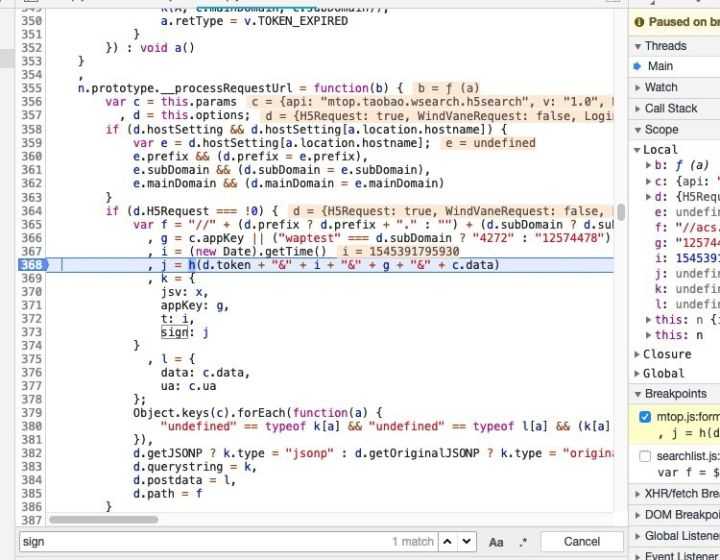Click breakpoint marker on line 368
This screenshot has height=560, width=720.
[x=33, y=265]
